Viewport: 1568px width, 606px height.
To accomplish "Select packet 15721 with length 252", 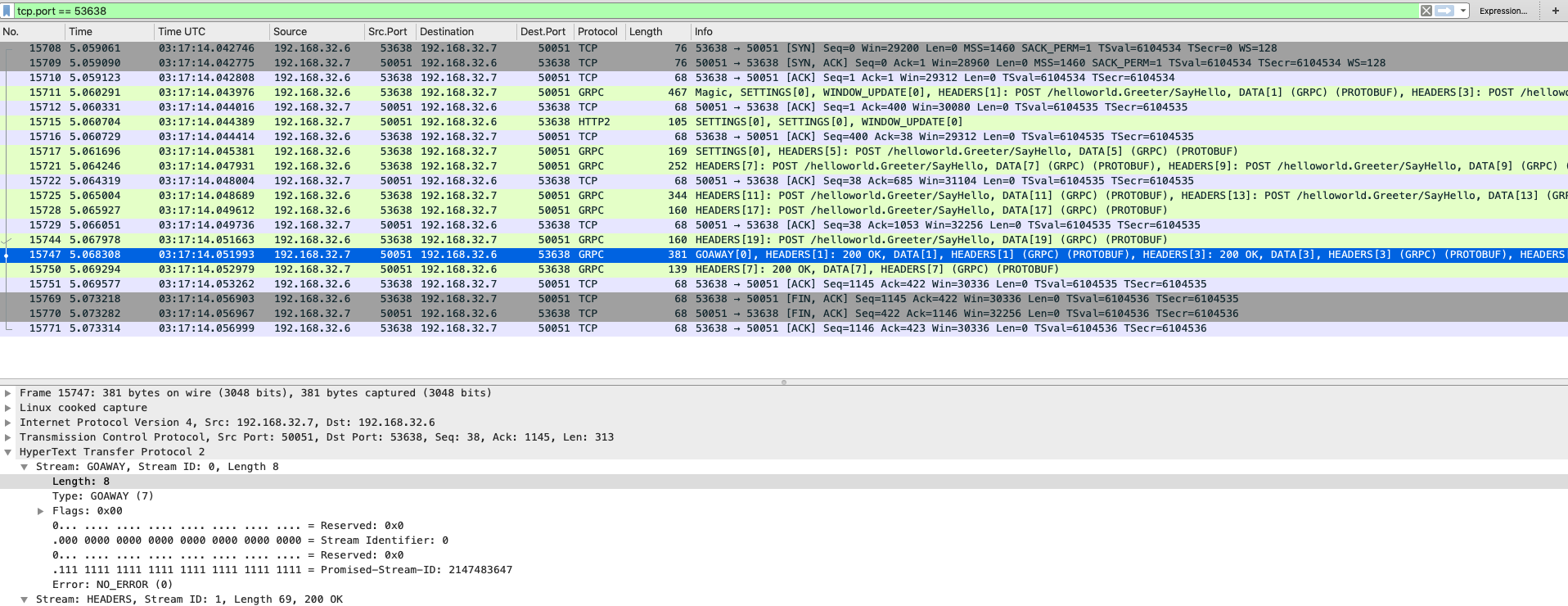I will tap(784, 166).
